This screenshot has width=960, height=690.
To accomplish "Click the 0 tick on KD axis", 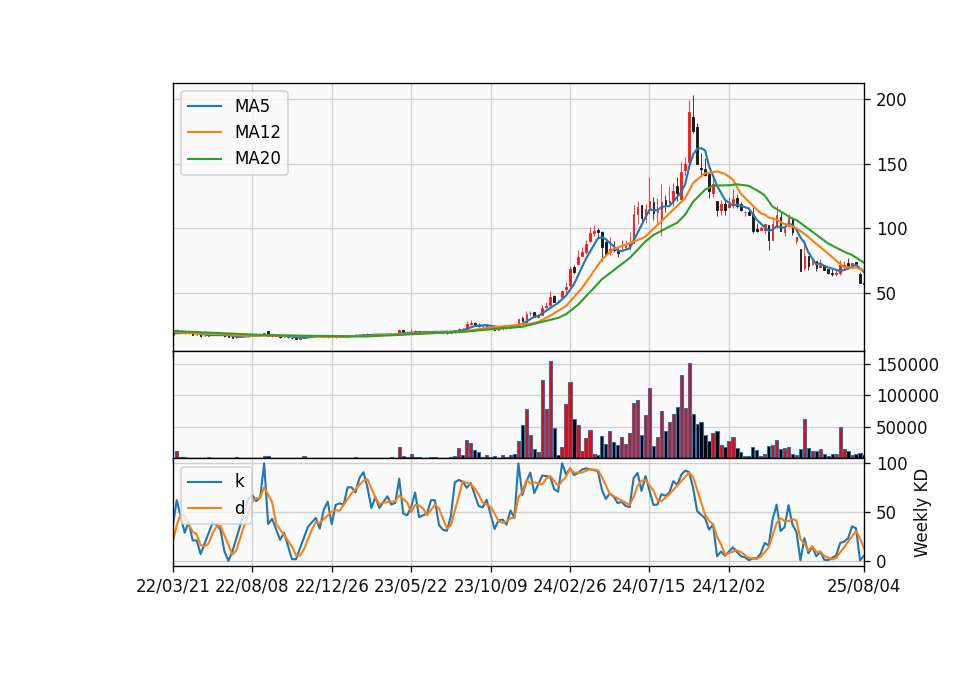I will (881, 561).
